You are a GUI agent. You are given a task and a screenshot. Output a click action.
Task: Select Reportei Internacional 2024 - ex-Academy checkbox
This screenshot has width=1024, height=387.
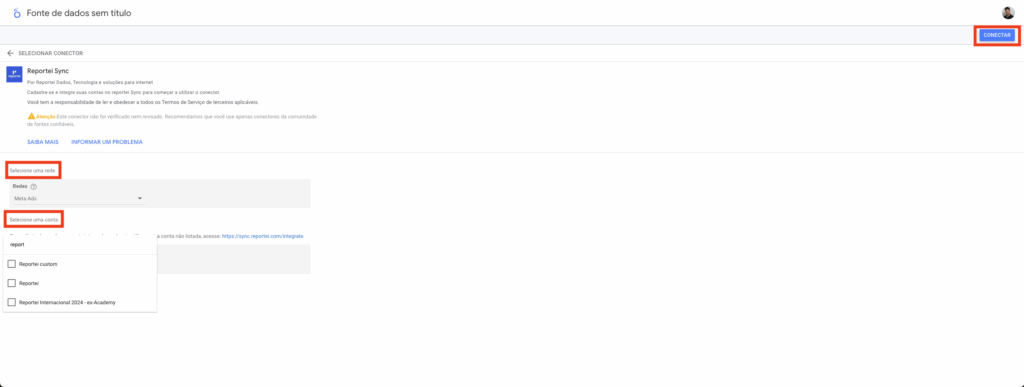coord(12,302)
